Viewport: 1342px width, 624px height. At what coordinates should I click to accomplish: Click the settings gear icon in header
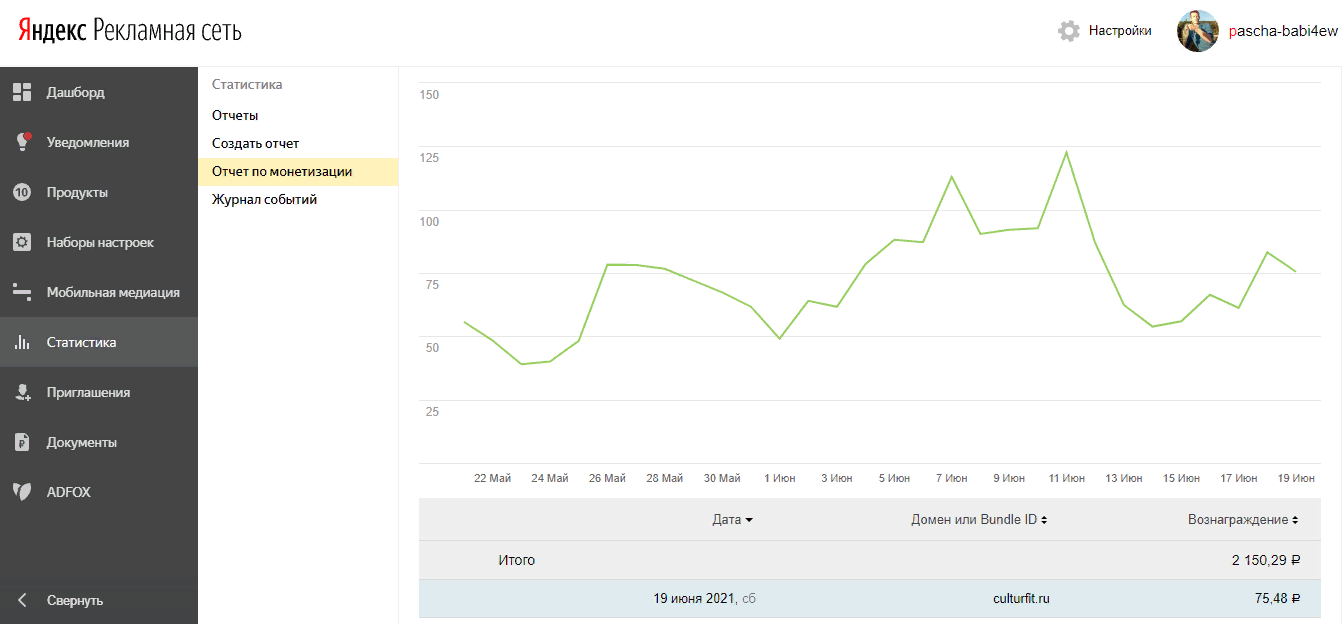(x=1069, y=31)
